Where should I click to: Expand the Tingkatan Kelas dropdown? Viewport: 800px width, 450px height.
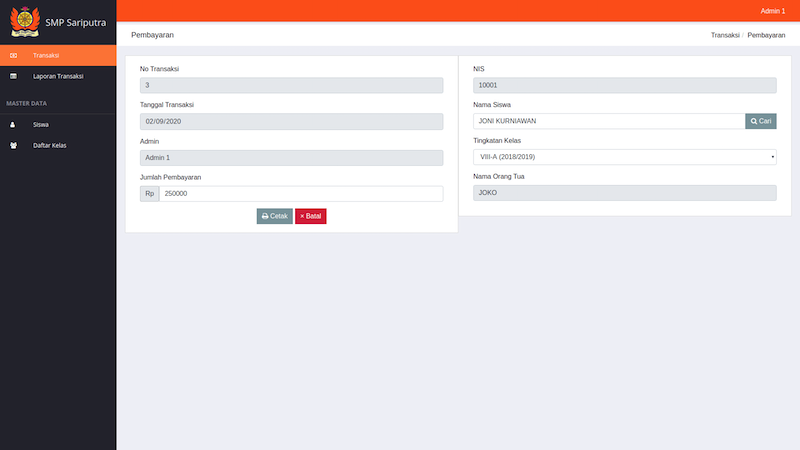point(624,157)
